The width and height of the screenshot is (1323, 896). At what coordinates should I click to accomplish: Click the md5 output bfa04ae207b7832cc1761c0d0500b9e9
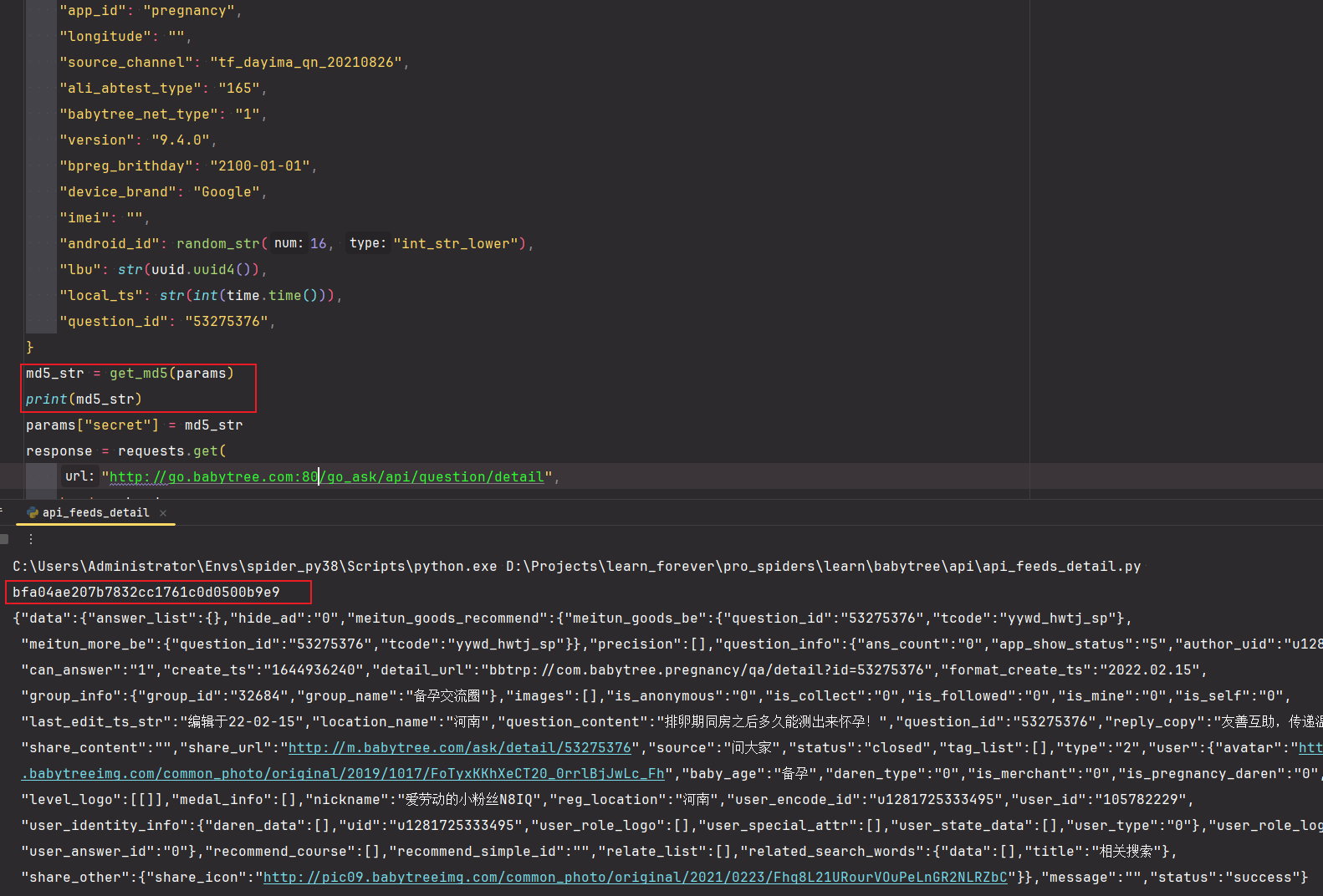coord(146,593)
